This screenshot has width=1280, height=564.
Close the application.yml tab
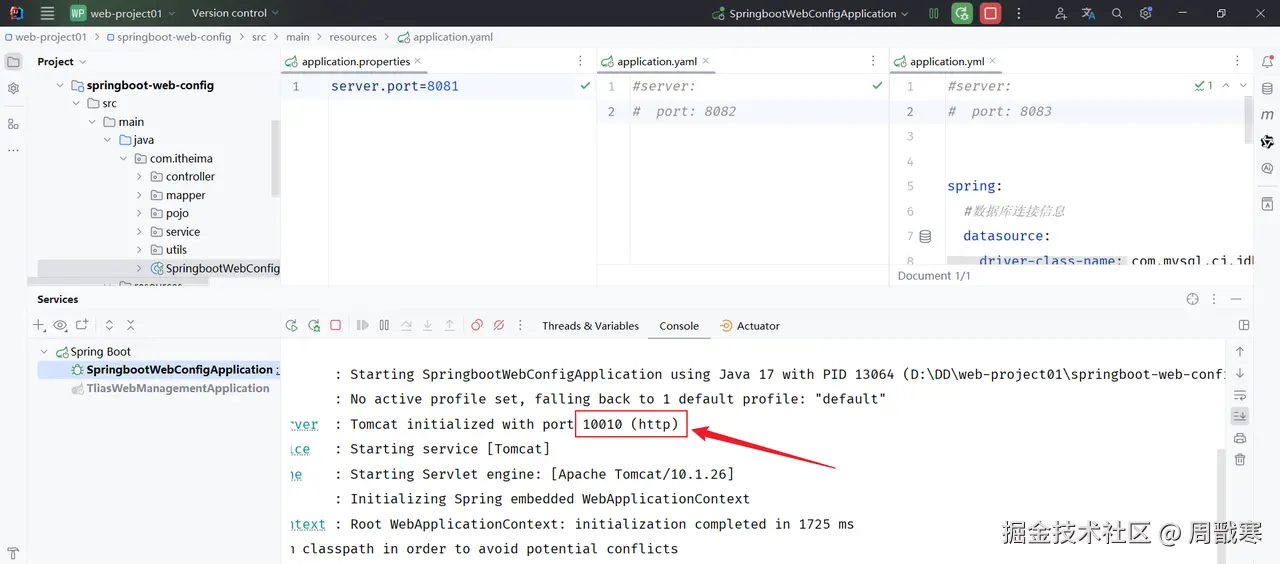coord(992,61)
